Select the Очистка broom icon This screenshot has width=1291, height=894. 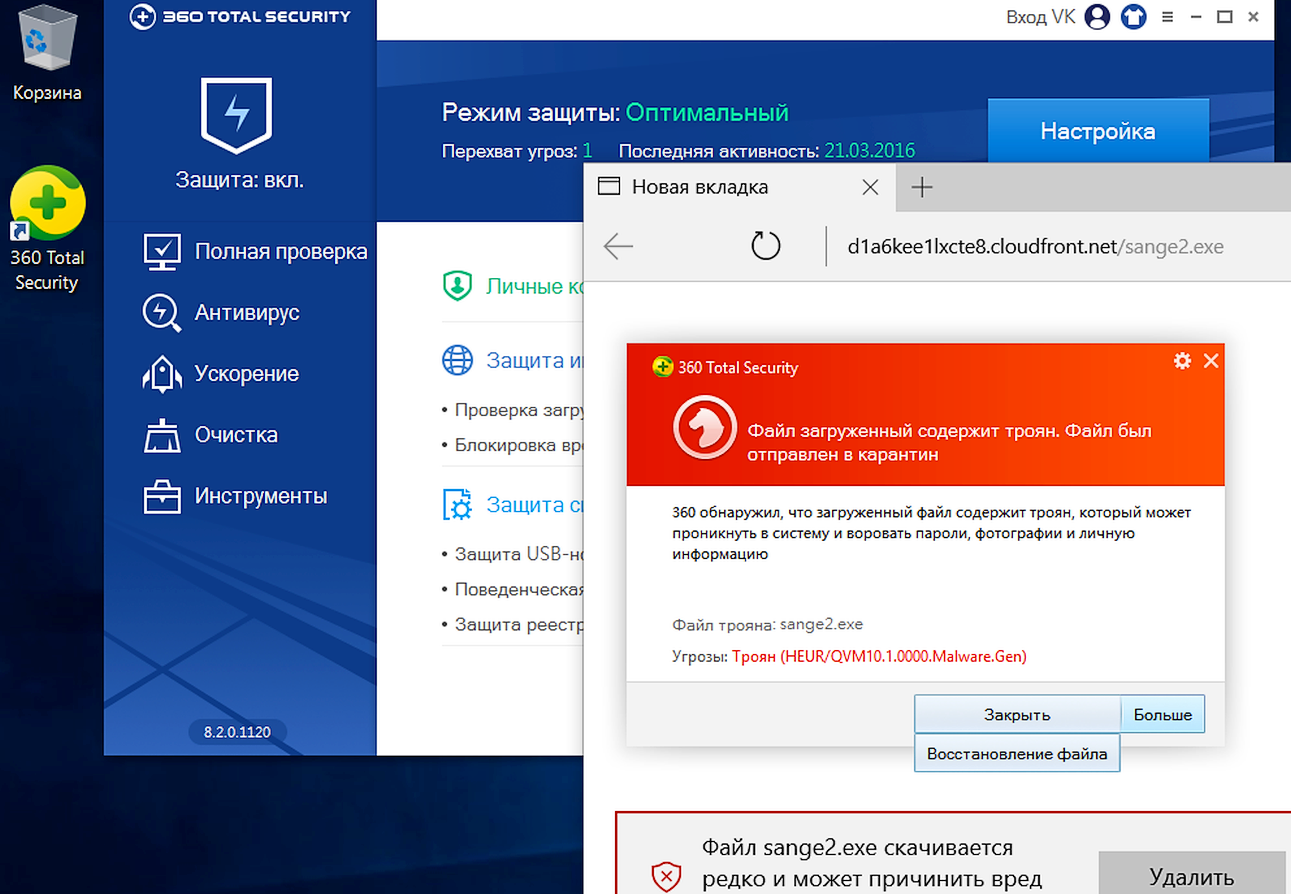coord(162,435)
